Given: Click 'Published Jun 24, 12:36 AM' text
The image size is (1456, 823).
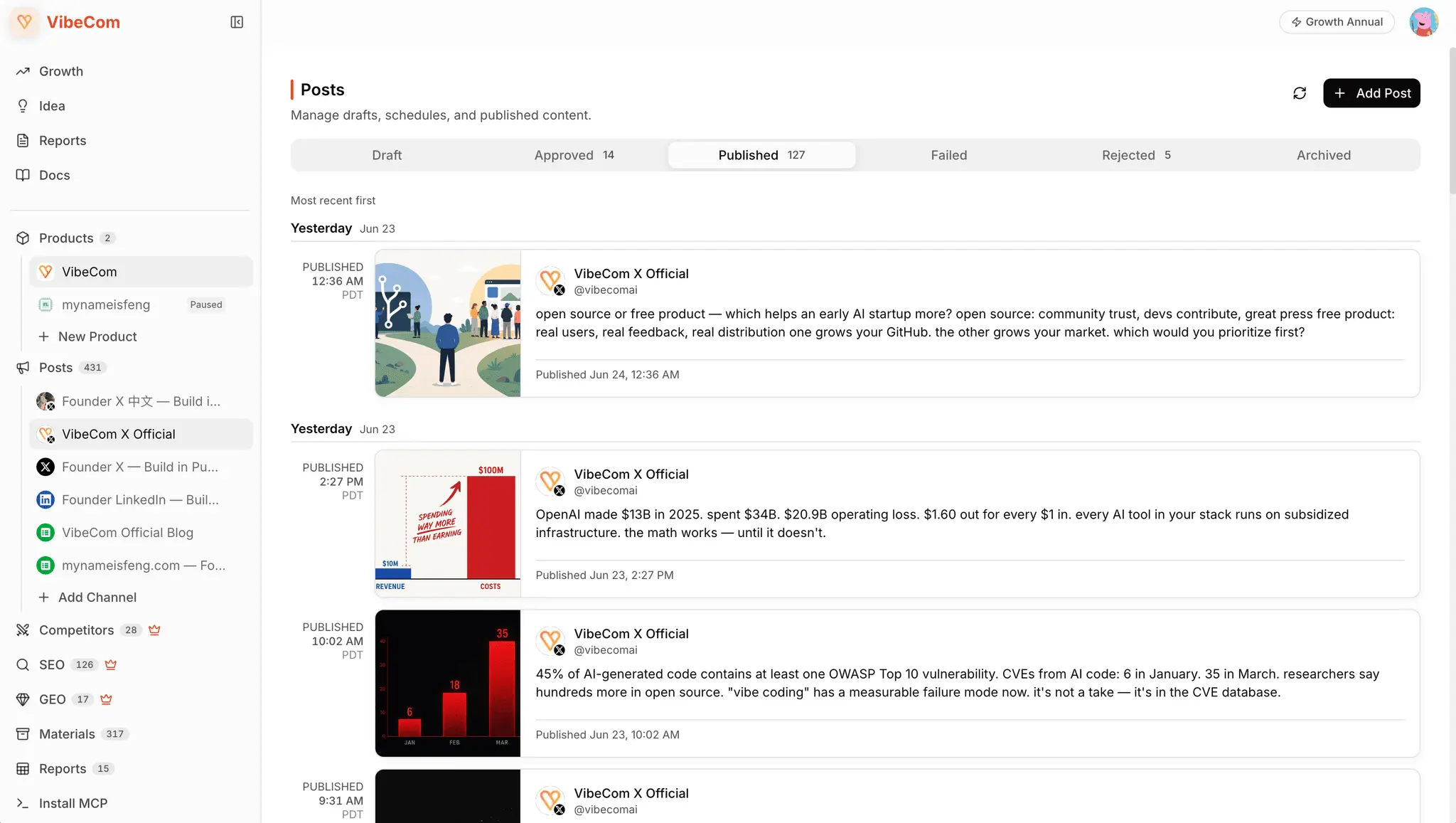Looking at the screenshot, I should [x=607, y=375].
